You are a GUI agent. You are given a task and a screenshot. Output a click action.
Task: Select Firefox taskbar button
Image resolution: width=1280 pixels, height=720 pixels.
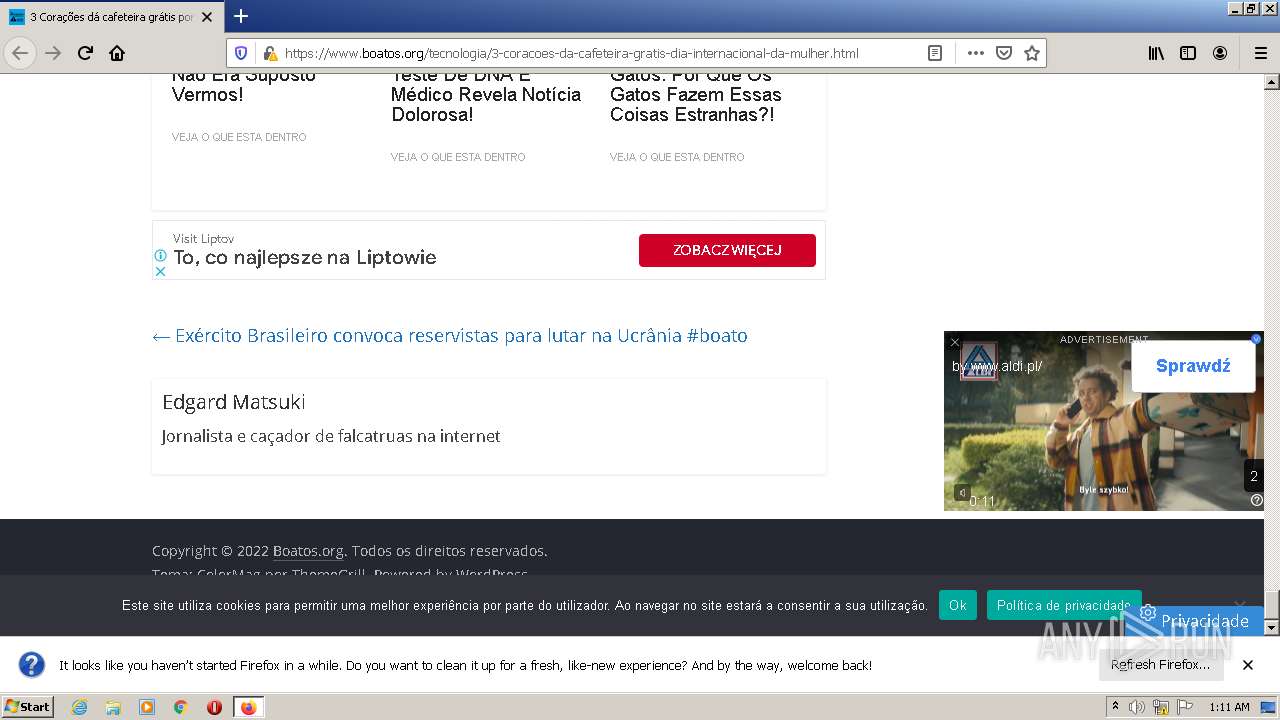pos(249,707)
